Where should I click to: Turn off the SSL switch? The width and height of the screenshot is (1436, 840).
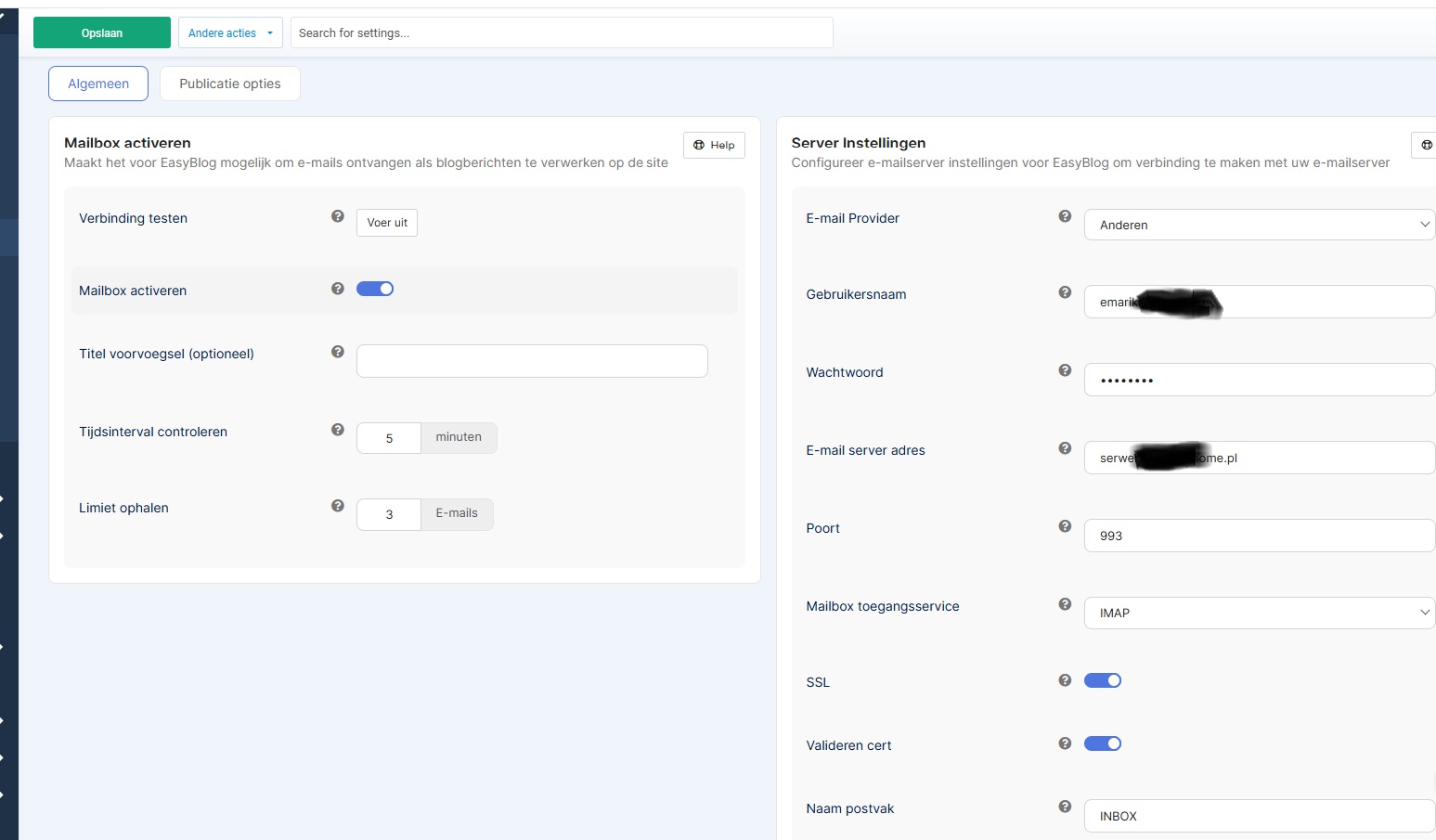[x=1103, y=680]
